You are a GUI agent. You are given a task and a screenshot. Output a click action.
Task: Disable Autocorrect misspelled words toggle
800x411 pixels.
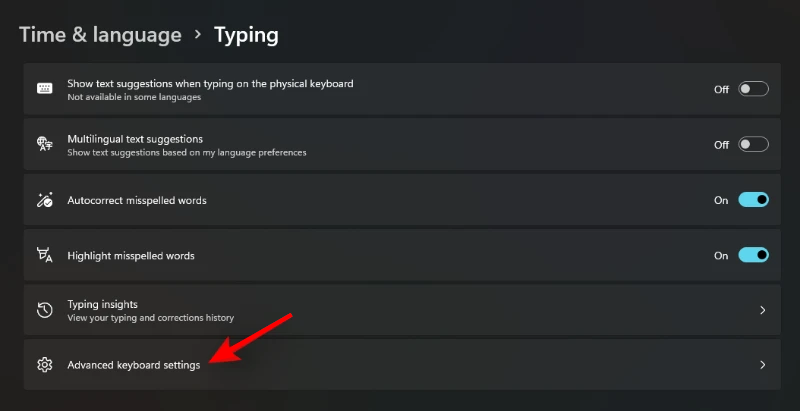pos(753,200)
